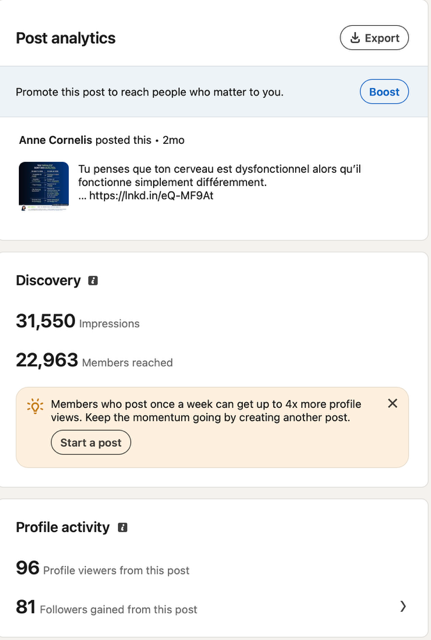Click the Discovery section heading
Screen dimensions: 431x640
point(48,280)
